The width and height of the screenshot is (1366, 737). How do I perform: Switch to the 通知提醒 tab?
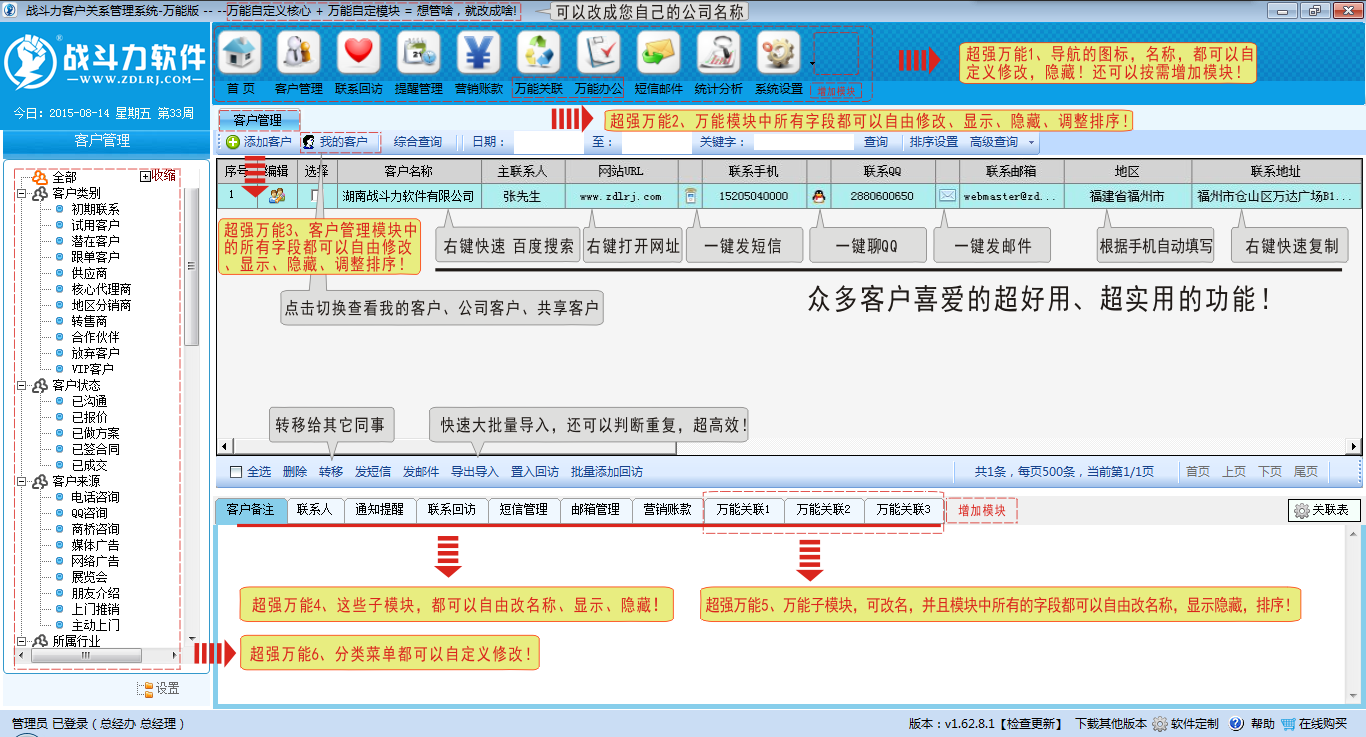(380, 510)
